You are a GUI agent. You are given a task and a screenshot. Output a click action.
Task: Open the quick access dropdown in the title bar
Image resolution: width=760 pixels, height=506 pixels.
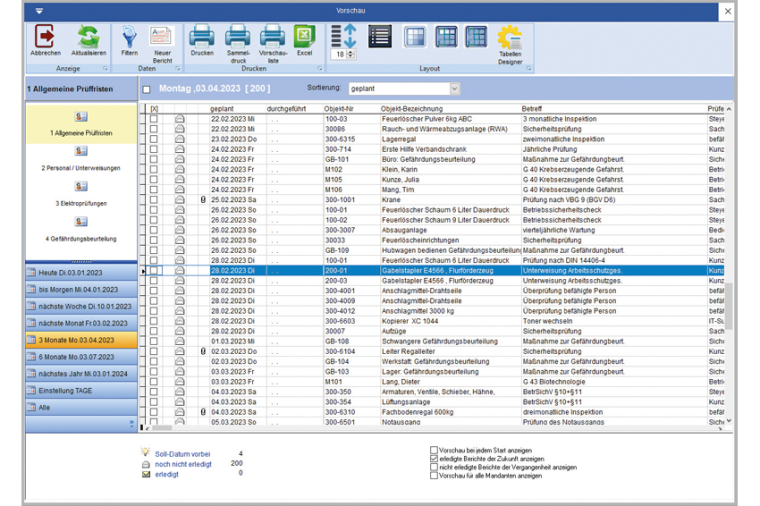[39, 11]
